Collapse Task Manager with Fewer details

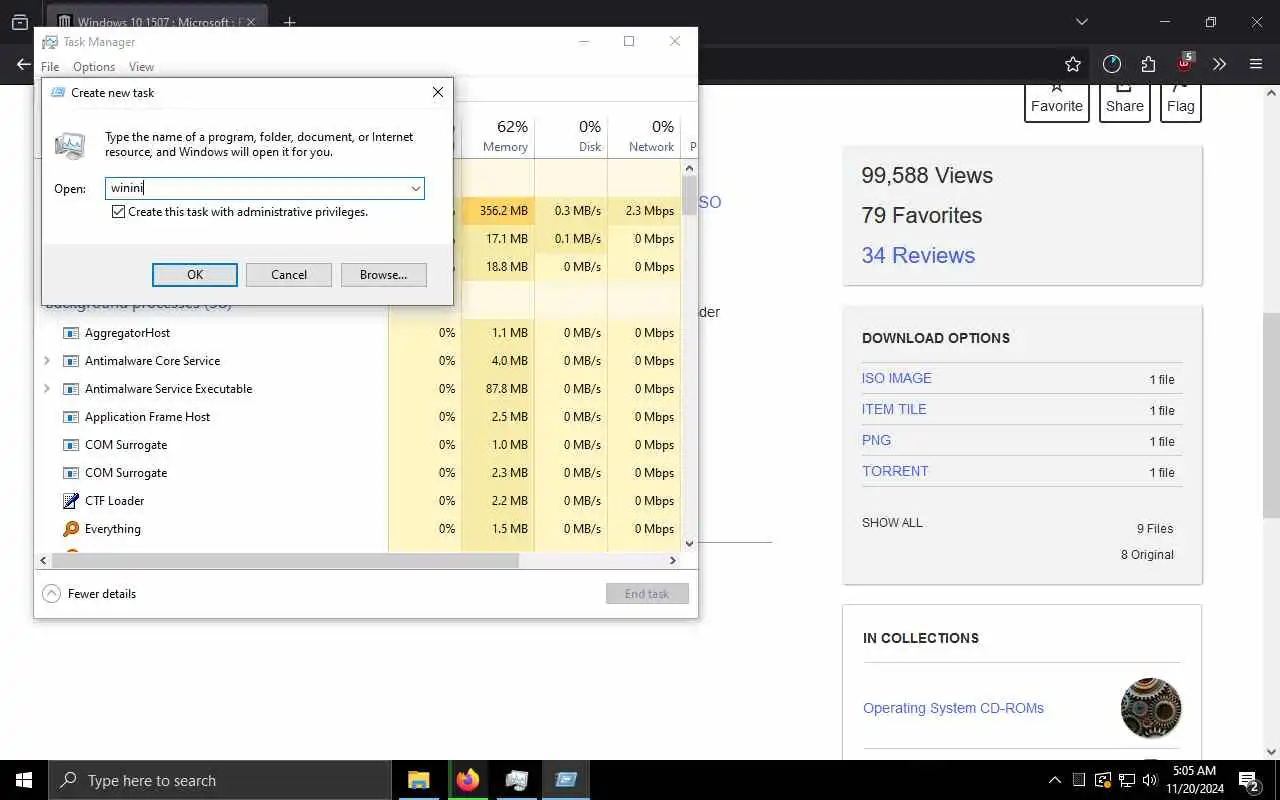point(102,594)
